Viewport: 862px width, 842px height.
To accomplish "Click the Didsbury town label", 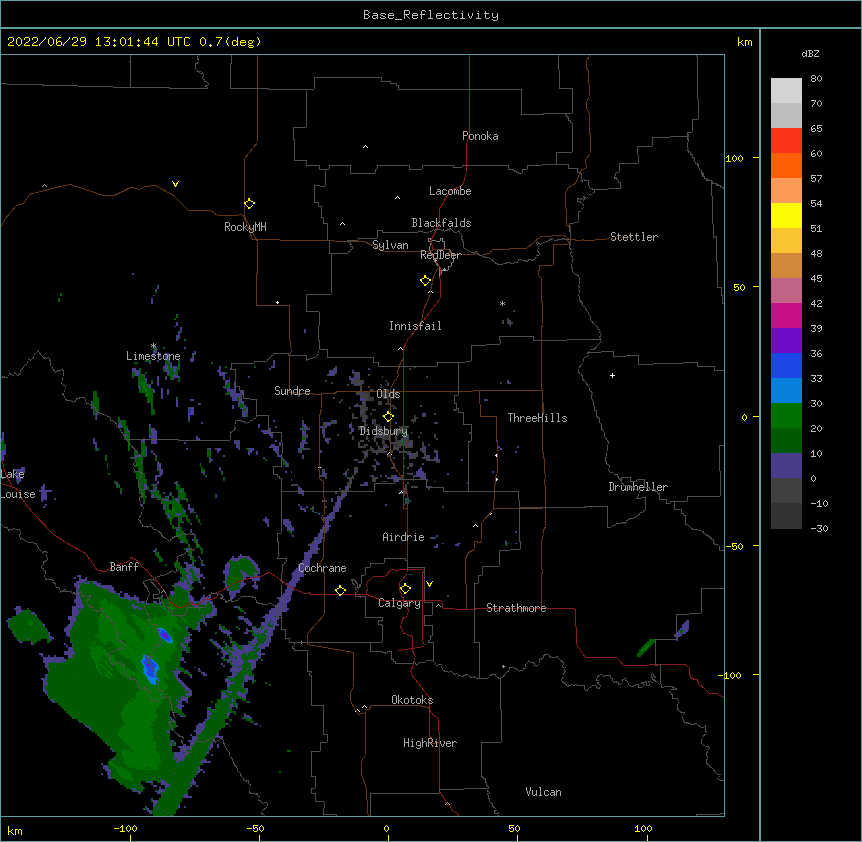I will (x=383, y=431).
